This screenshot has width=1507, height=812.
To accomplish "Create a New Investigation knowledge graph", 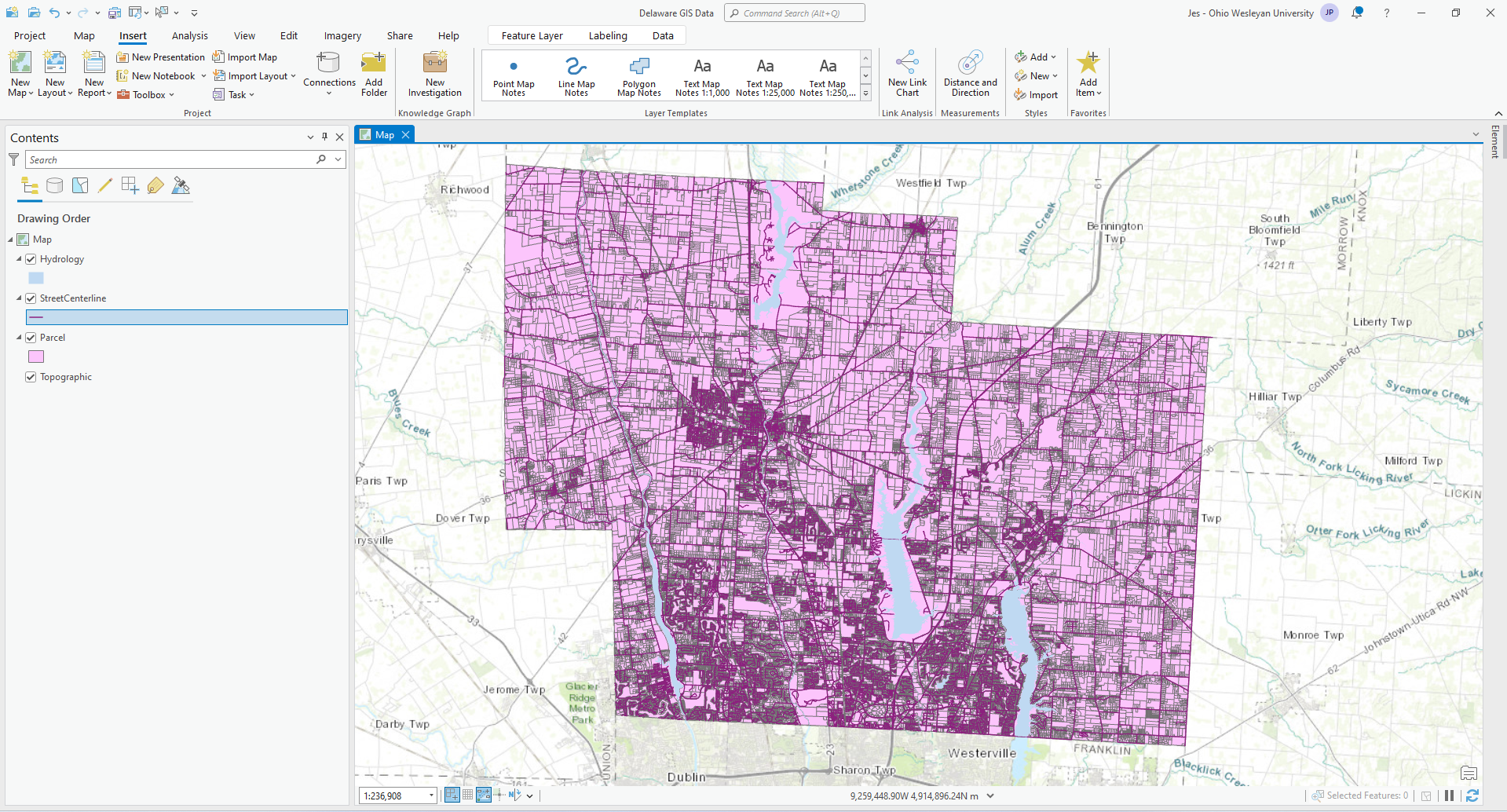I will pyautogui.click(x=434, y=75).
